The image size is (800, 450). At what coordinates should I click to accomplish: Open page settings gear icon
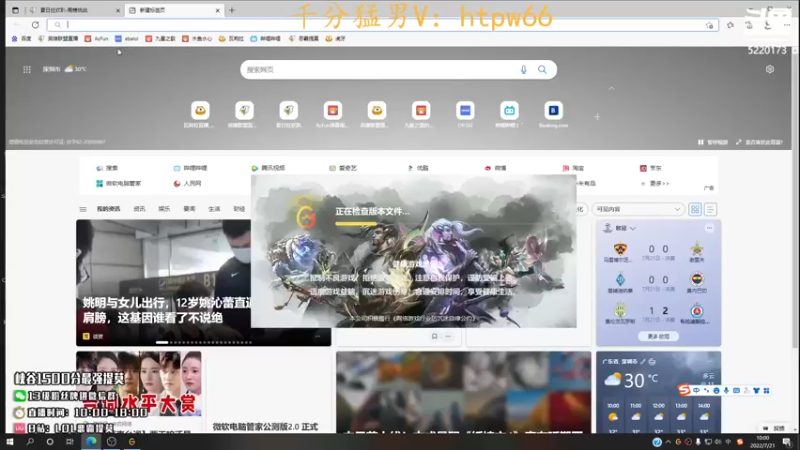tap(770, 69)
